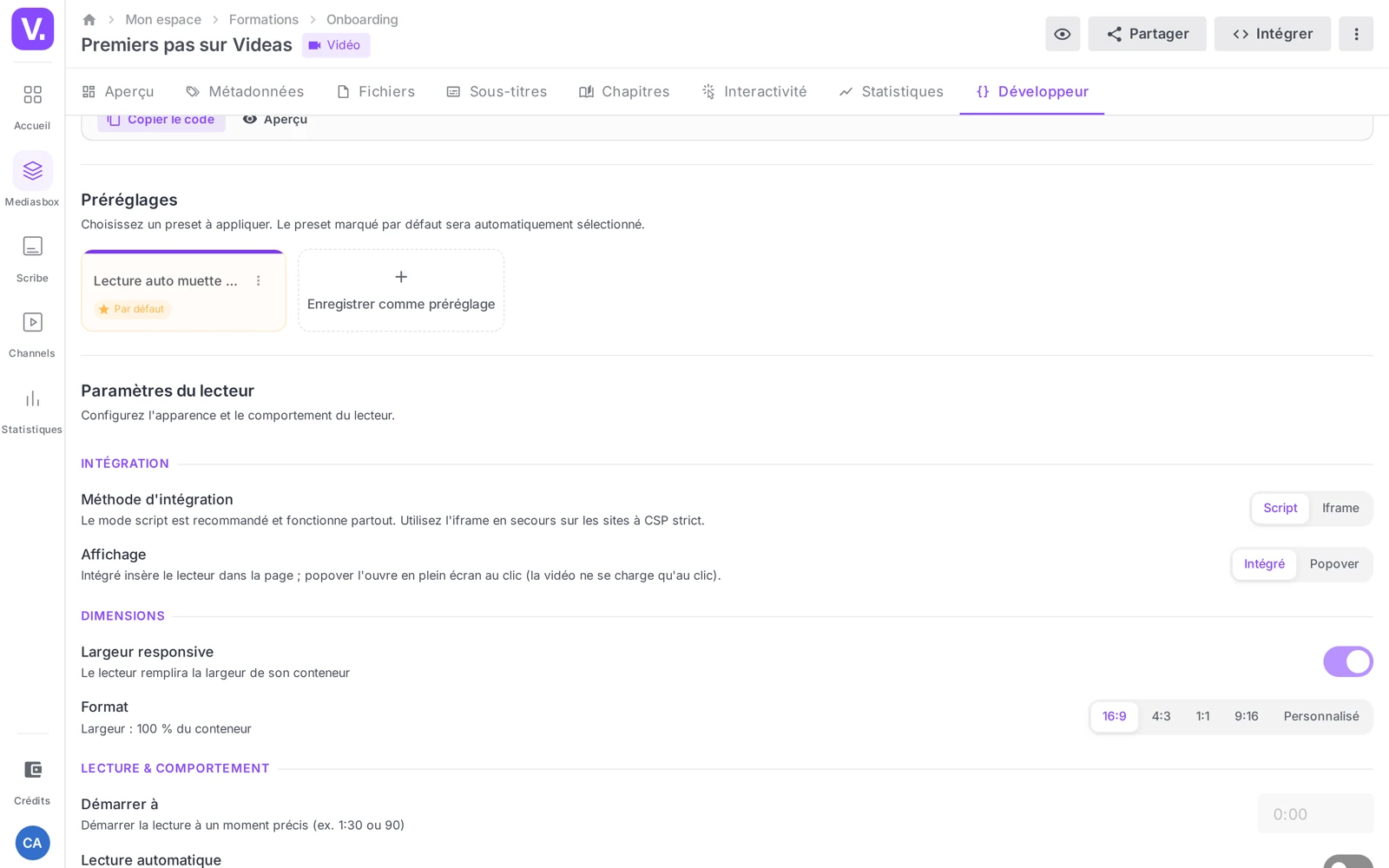The width and height of the screenshot is (1389, 868).
Task: Choose the Intégré display mode
Action: tap(1264, 564)
